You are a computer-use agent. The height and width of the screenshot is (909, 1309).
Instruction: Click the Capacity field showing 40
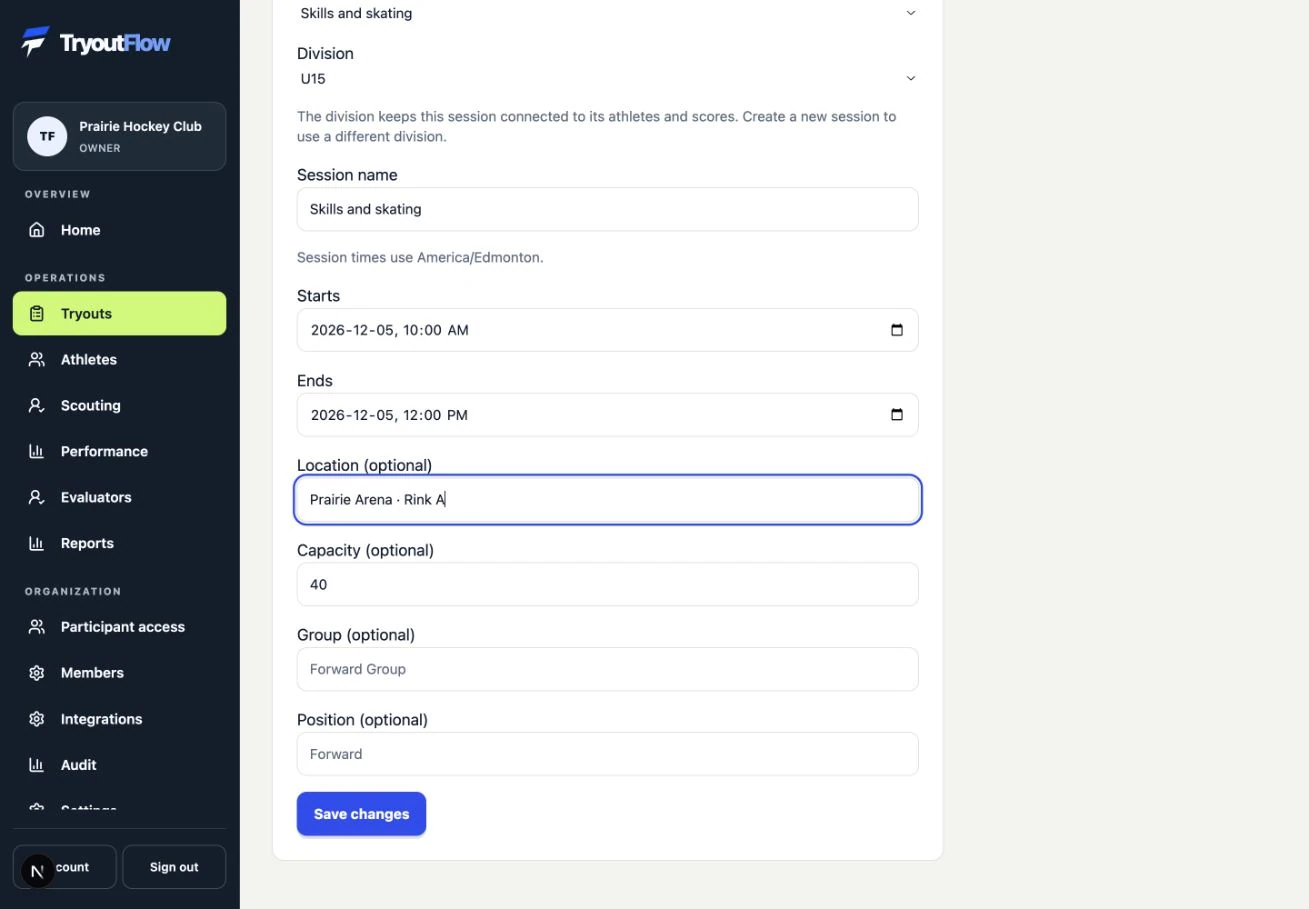coord(608,584)
